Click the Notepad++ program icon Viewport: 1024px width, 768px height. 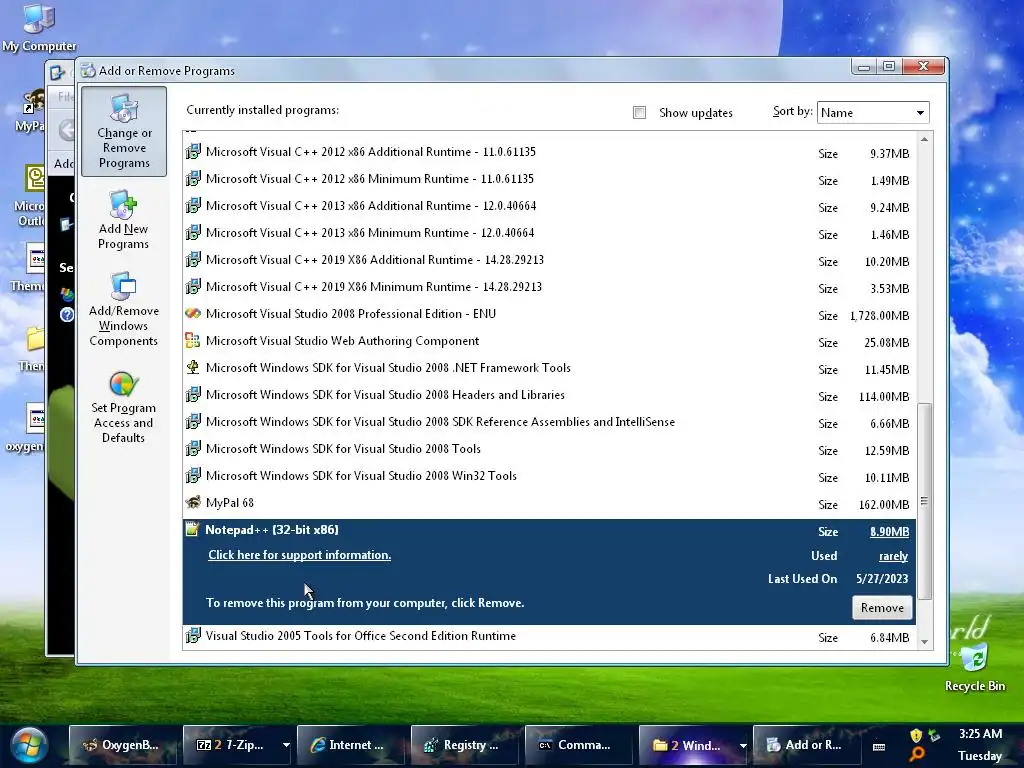tap(192, 529)
